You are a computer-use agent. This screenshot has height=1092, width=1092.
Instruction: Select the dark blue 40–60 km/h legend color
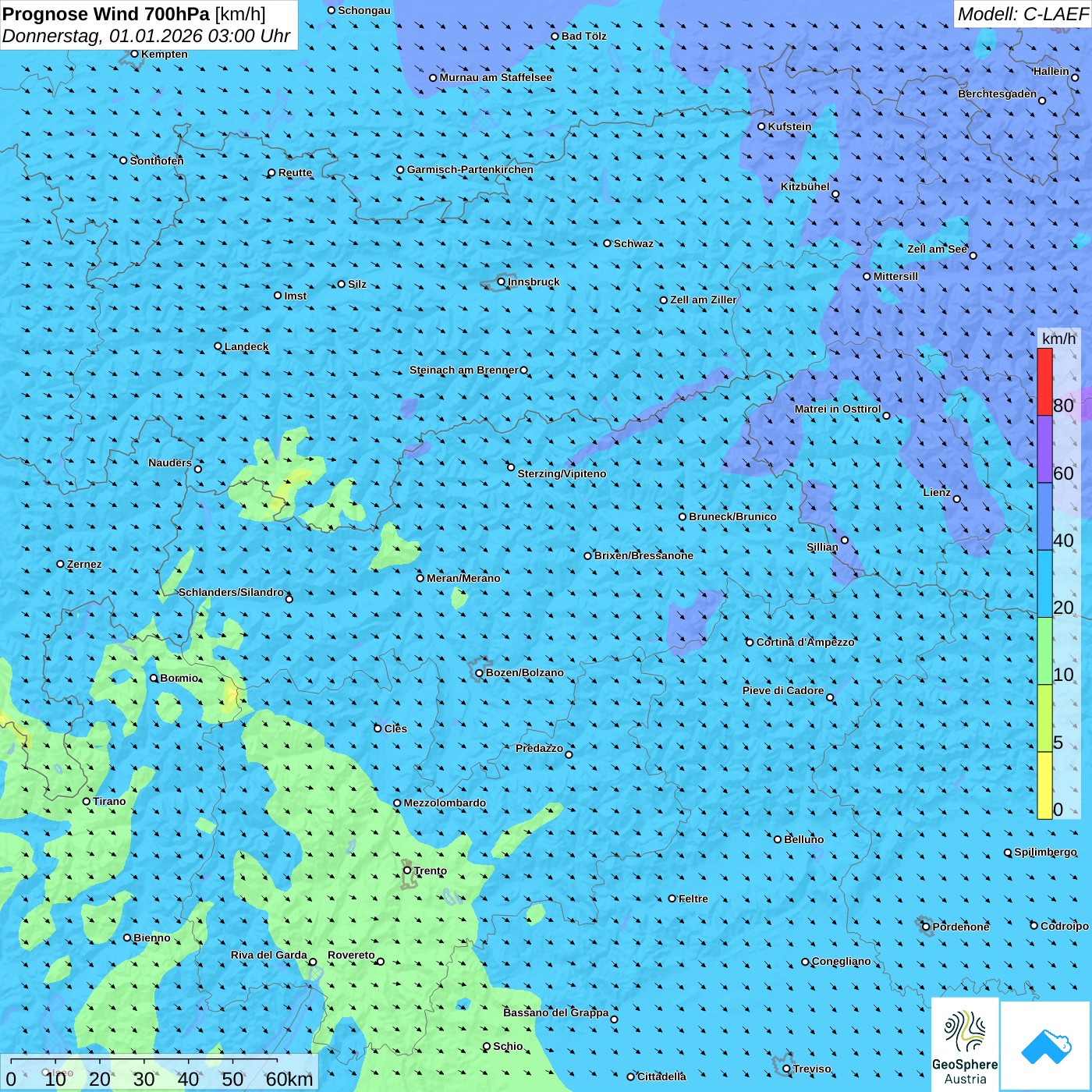[x=1044, y=517]
